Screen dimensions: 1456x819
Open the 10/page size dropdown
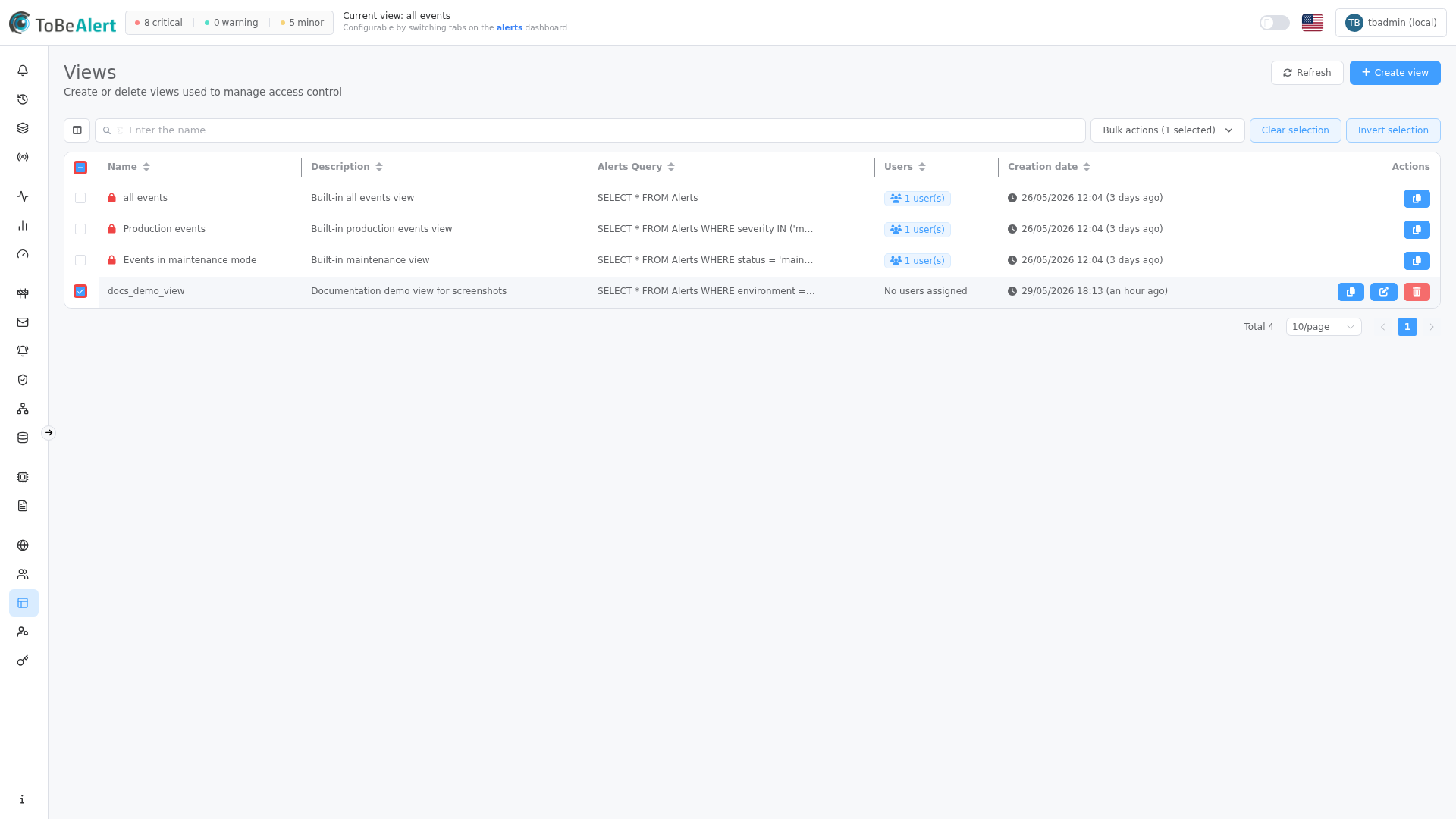pos(1323,327)
